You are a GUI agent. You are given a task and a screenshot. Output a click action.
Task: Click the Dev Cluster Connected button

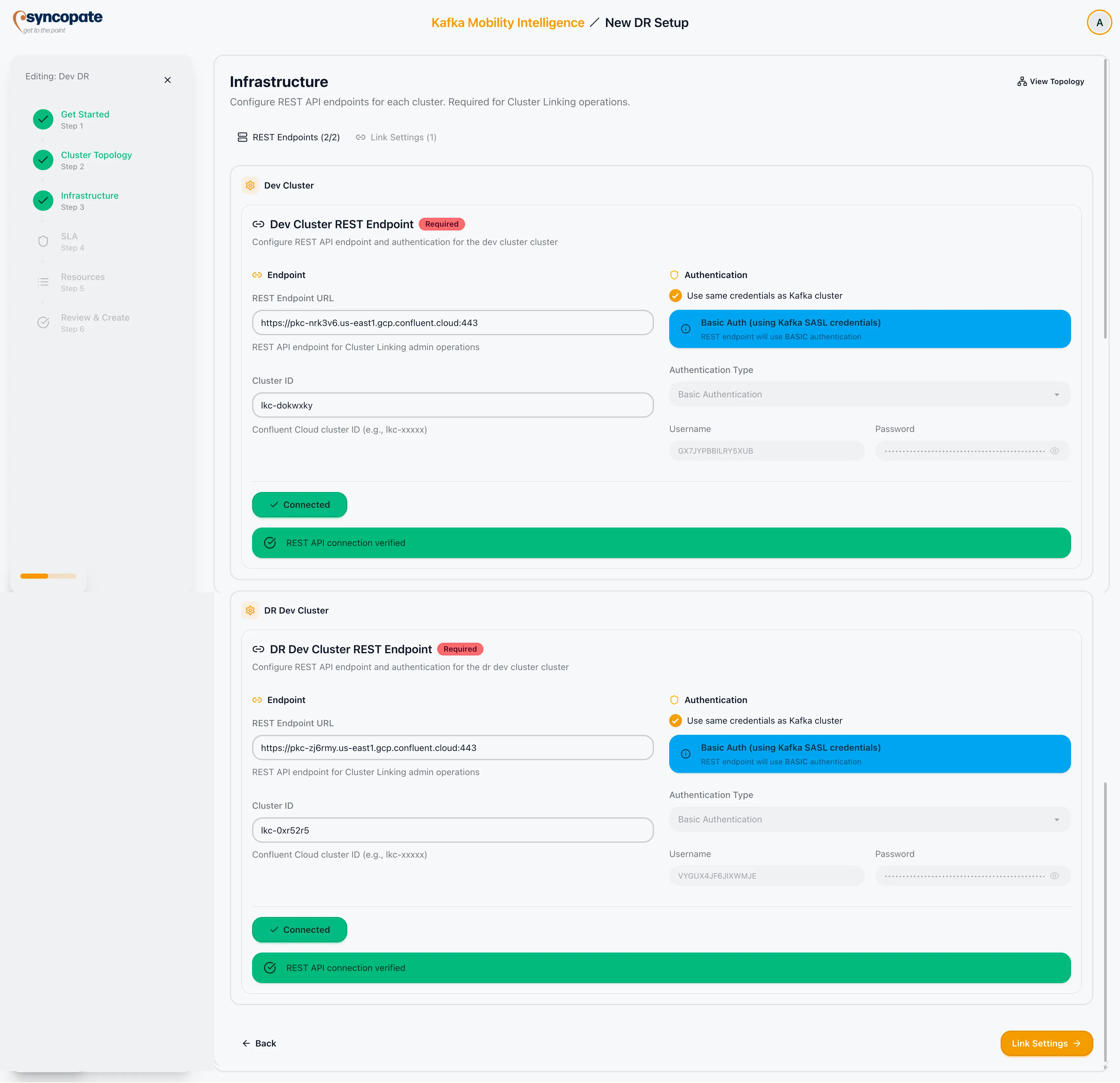coord(299,505)
